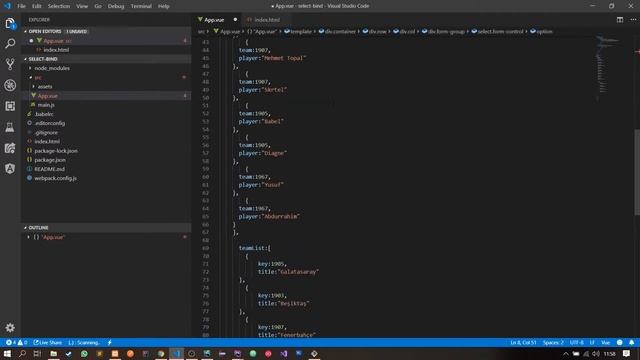Click the split editor icon
Image resolution: width=640 pixels, height=360 pixels.
[620, 20]
